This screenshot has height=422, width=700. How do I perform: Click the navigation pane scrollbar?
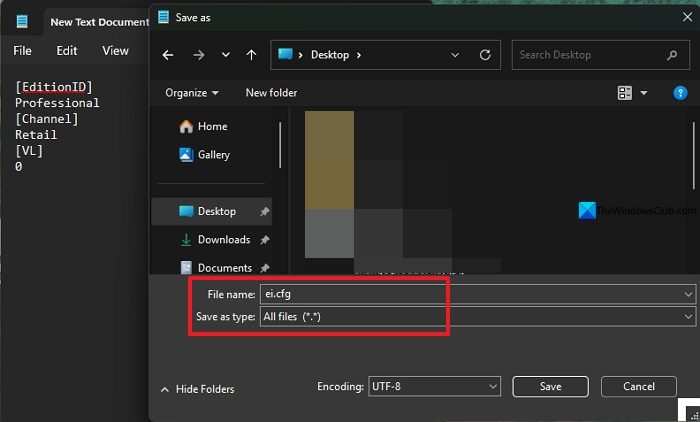click(280, 145)
